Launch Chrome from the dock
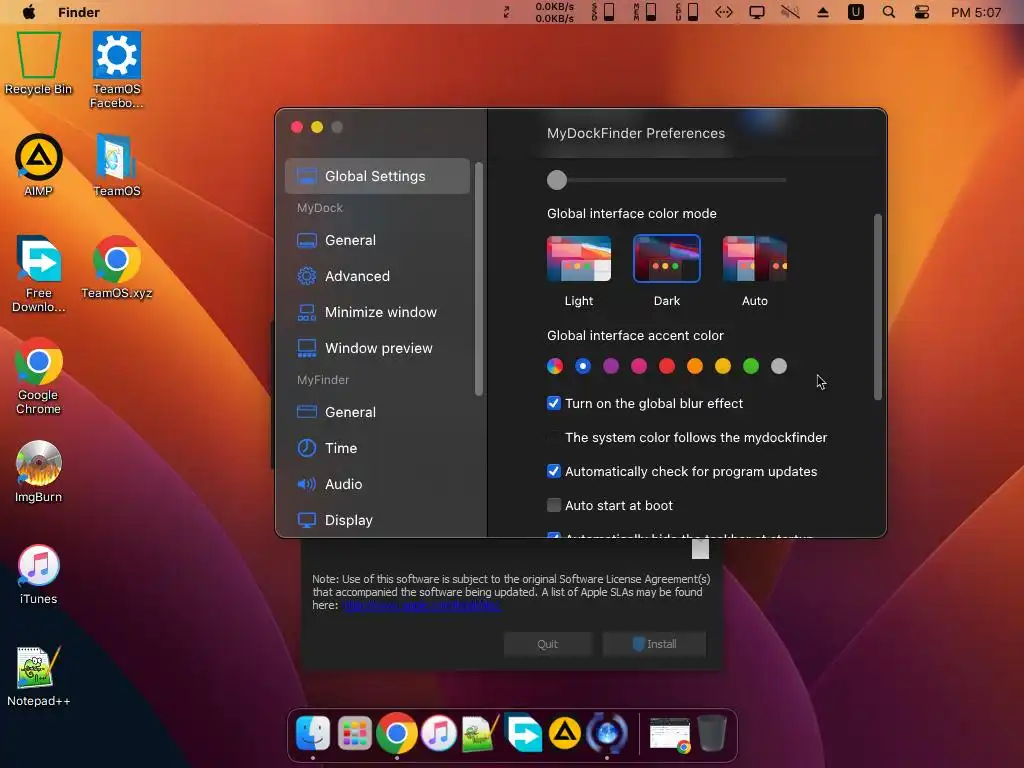The width and height of the screenshot is (1024, 768). pos(396,733)
